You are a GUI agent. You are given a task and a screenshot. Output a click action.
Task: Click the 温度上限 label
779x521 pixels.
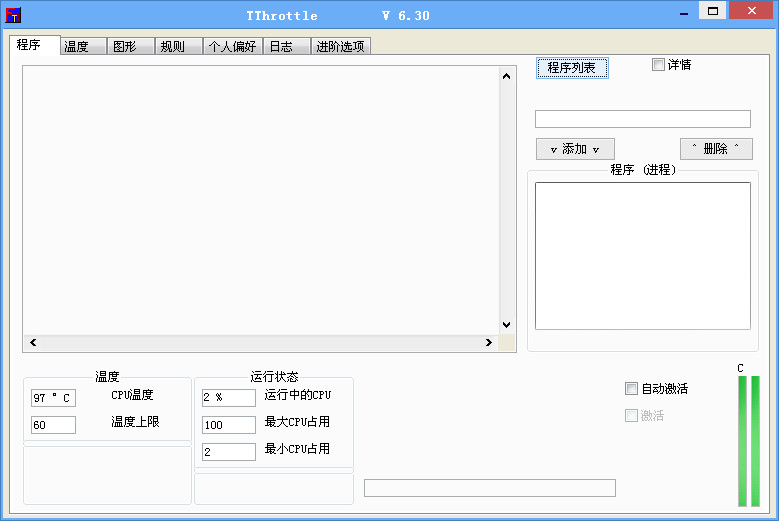point(135,422)
